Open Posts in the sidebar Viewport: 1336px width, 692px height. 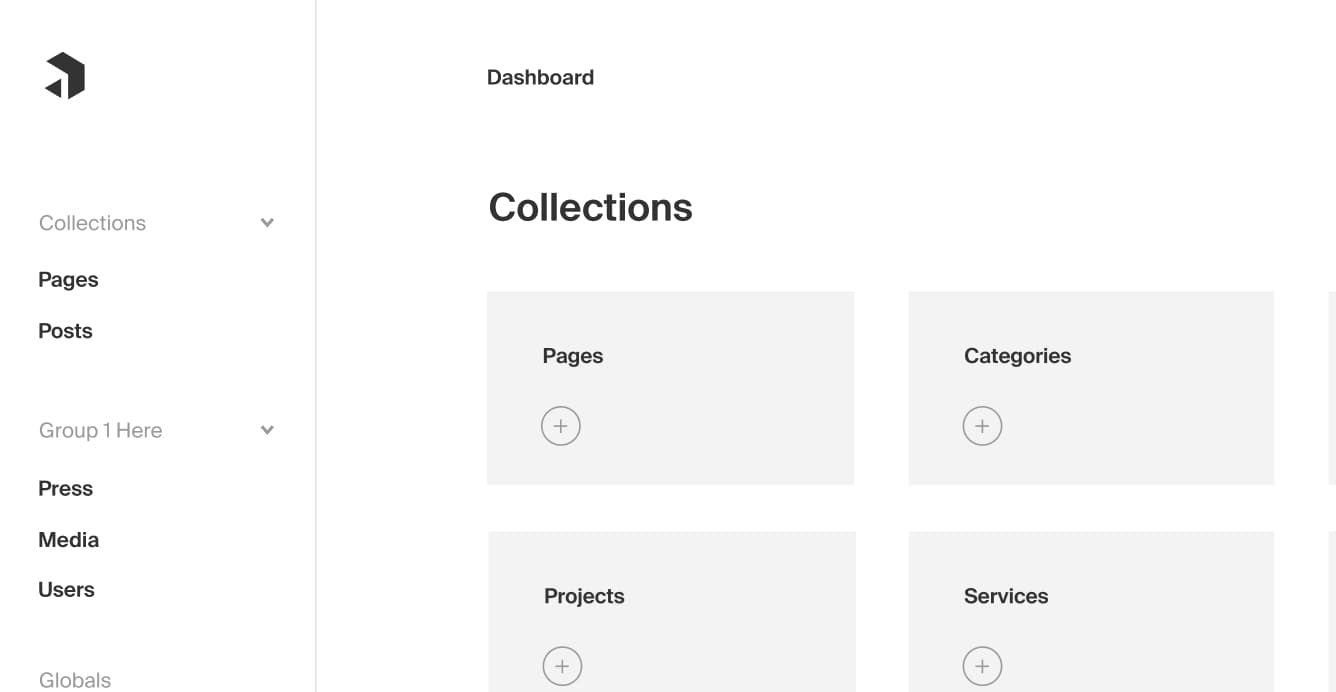pos(65,331)
